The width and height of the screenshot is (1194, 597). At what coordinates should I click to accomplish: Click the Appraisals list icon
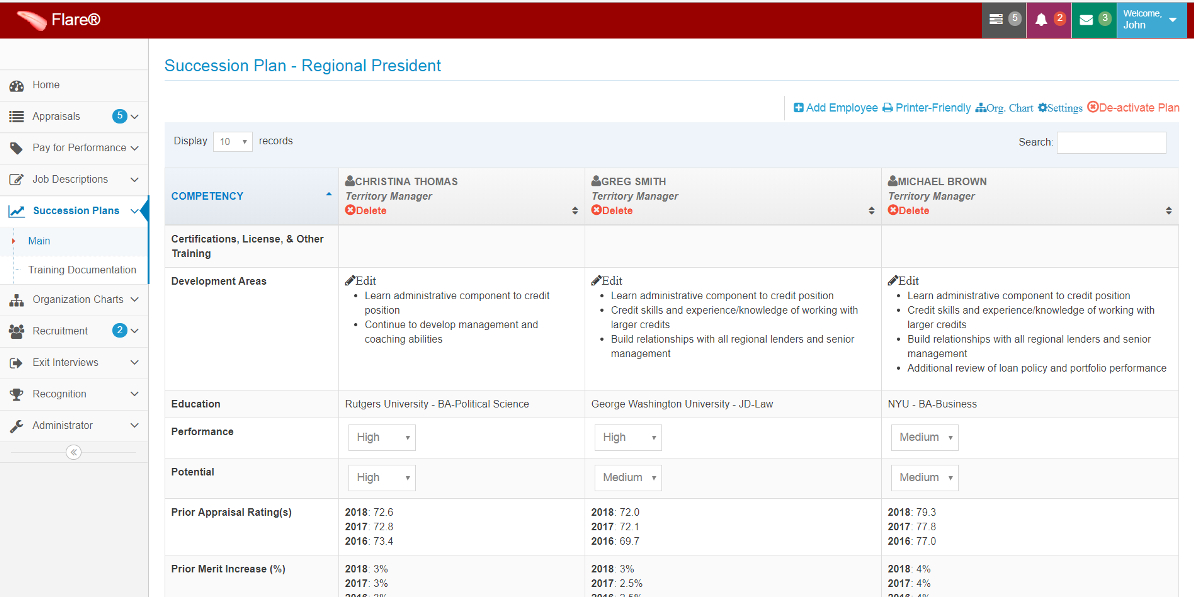click(x=17, y=117)
